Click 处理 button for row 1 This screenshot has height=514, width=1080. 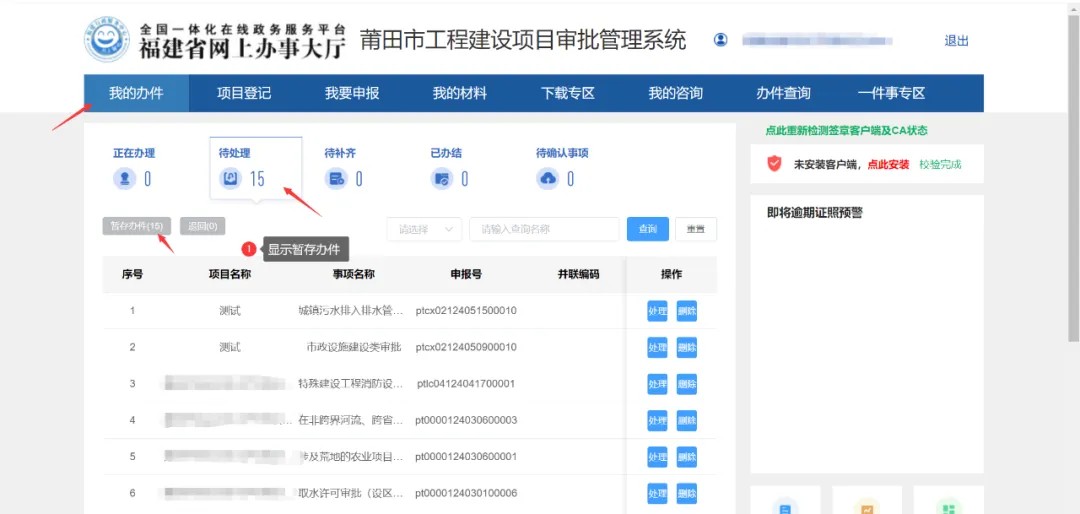tap(657, 311)
